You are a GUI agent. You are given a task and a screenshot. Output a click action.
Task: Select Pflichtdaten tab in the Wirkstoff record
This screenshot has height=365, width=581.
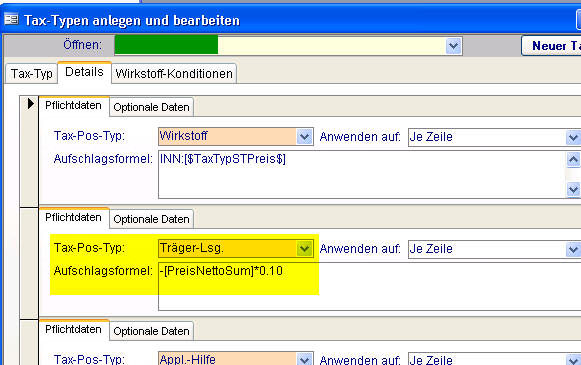(x=73, y=106)
